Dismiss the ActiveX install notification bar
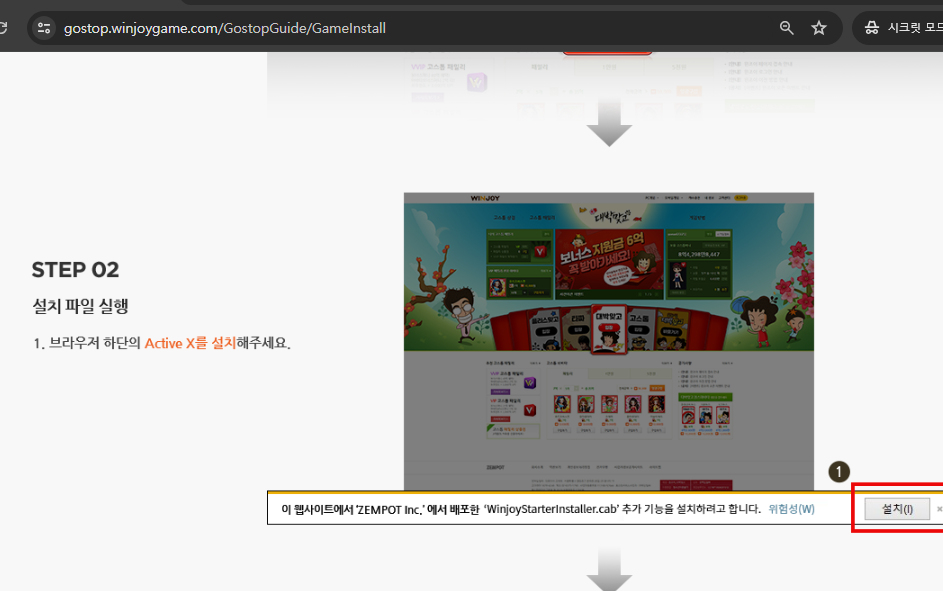 936,508
